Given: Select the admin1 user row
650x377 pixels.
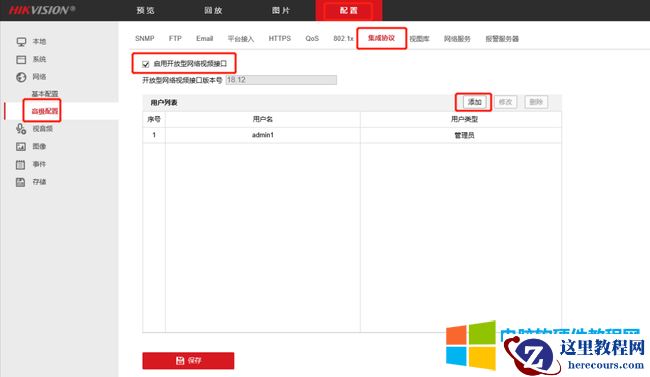Looking at the screenshot, I should 352,135.
